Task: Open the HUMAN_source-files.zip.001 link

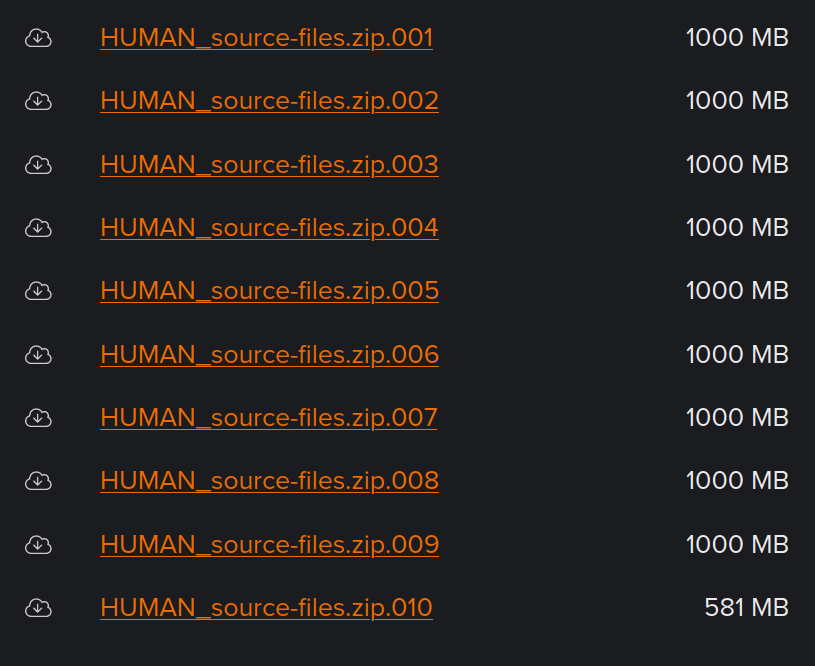Action: click(266, 37)
